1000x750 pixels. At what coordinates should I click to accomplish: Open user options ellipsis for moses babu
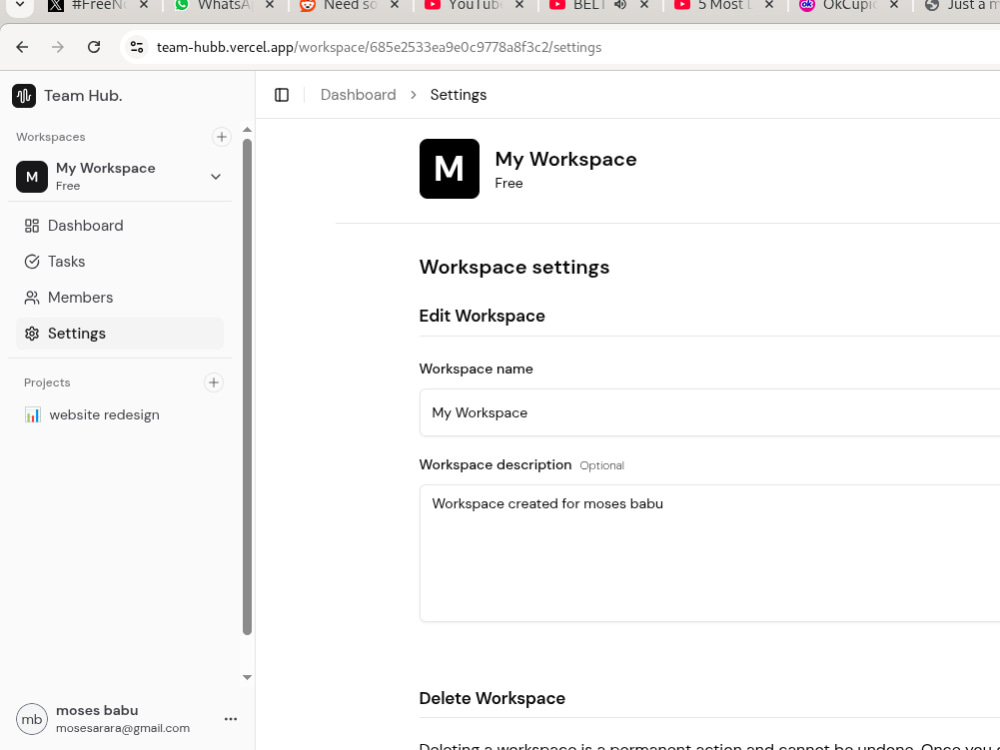tap(231, 719)
